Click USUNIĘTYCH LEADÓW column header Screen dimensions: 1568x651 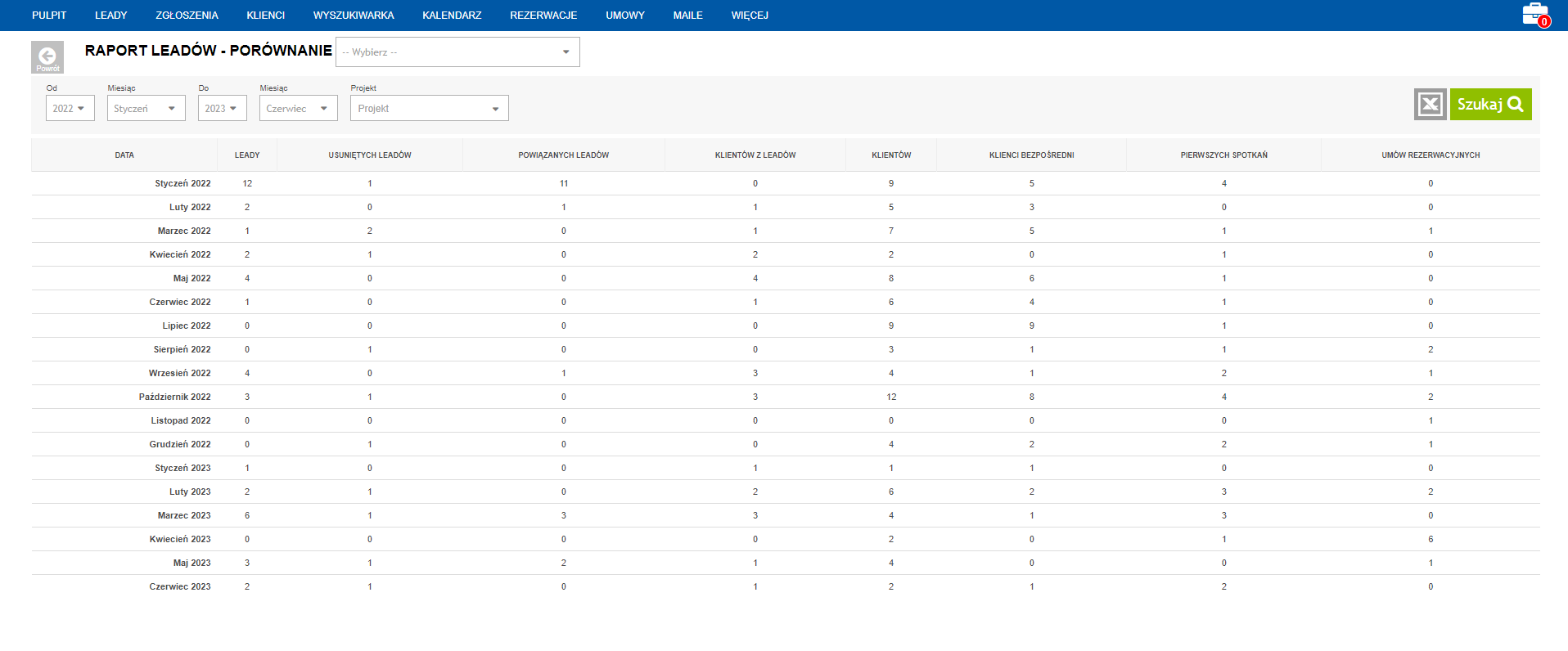(x=370, y=155)
